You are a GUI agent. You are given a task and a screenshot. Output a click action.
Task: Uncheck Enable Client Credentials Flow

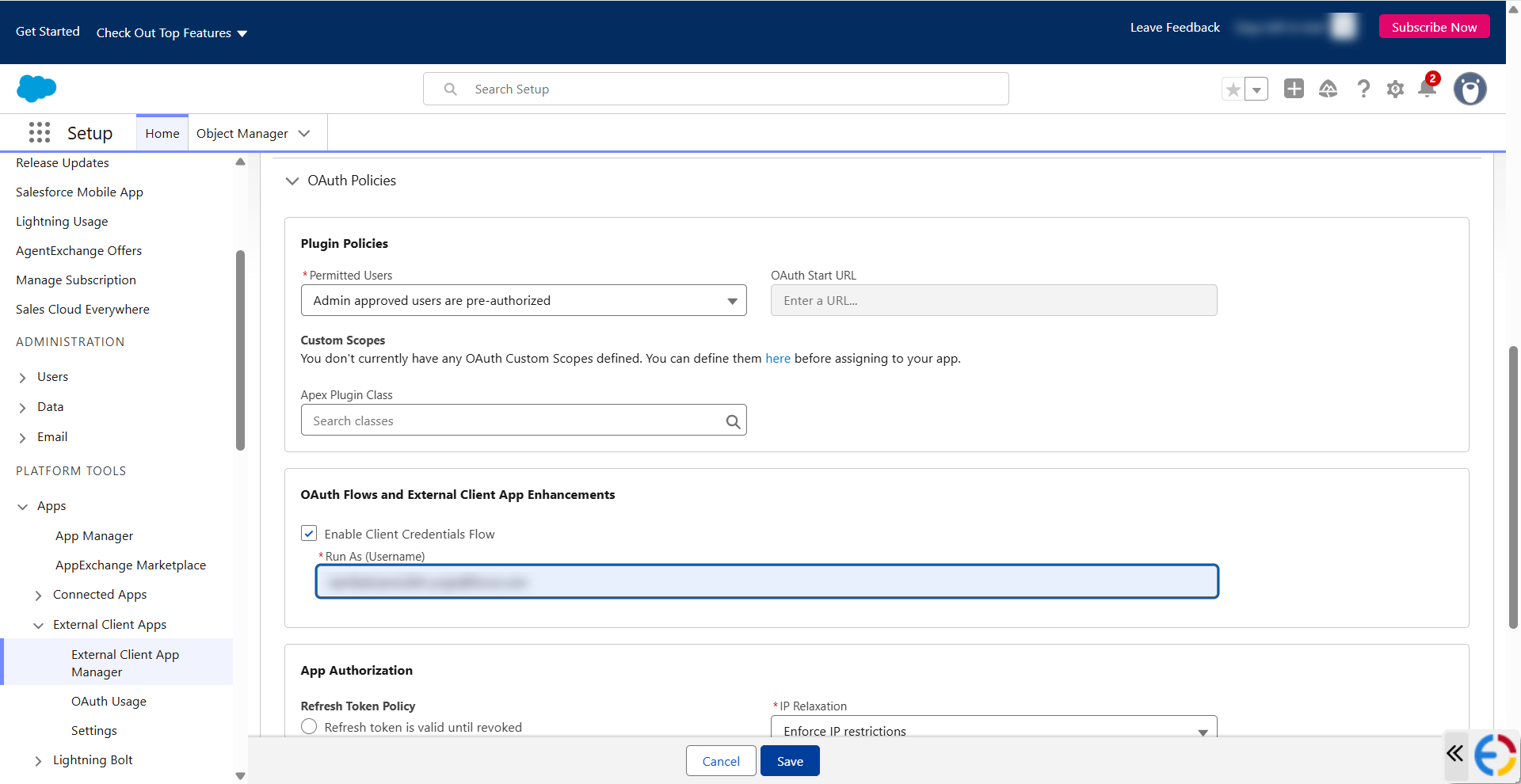tap(309, 534)
